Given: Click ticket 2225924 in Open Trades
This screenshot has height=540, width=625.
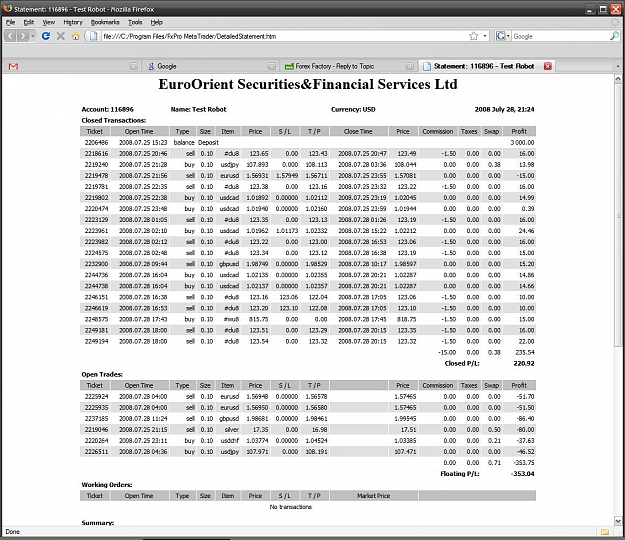Looking at the screenshot, I should [x=96, y=397].
